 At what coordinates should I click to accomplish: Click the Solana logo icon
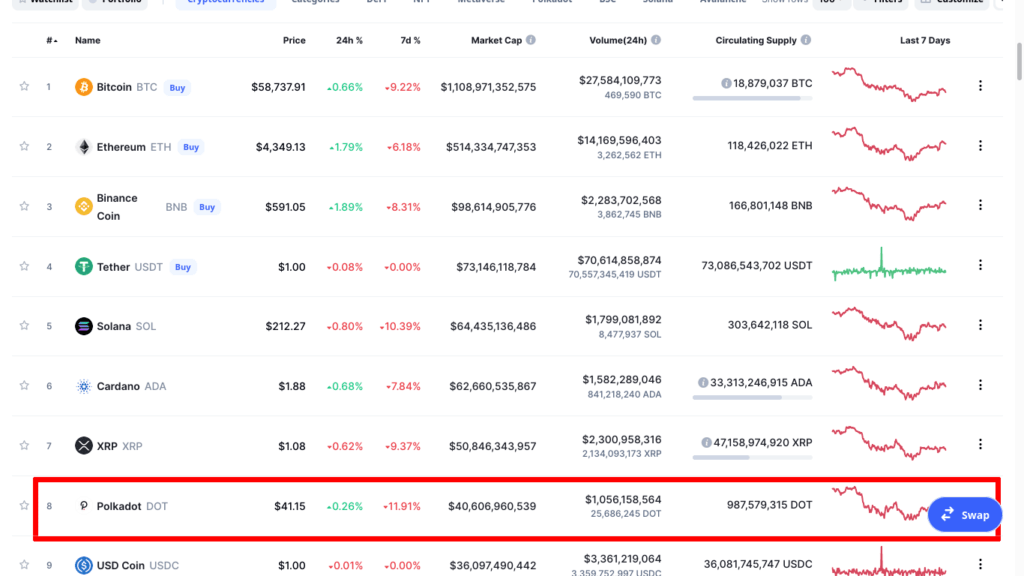pyautogui.click(x=84, y=326)
